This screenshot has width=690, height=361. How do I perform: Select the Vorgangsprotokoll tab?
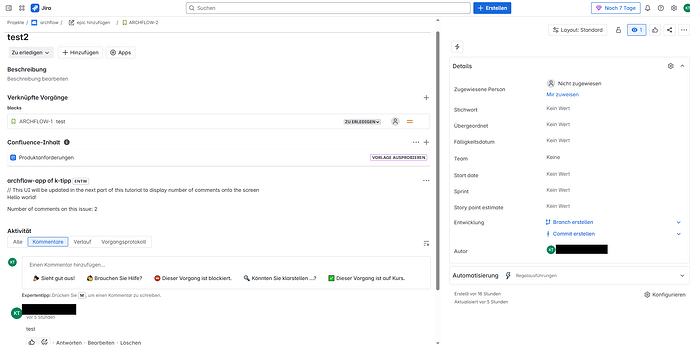click(x=123, y=242)
